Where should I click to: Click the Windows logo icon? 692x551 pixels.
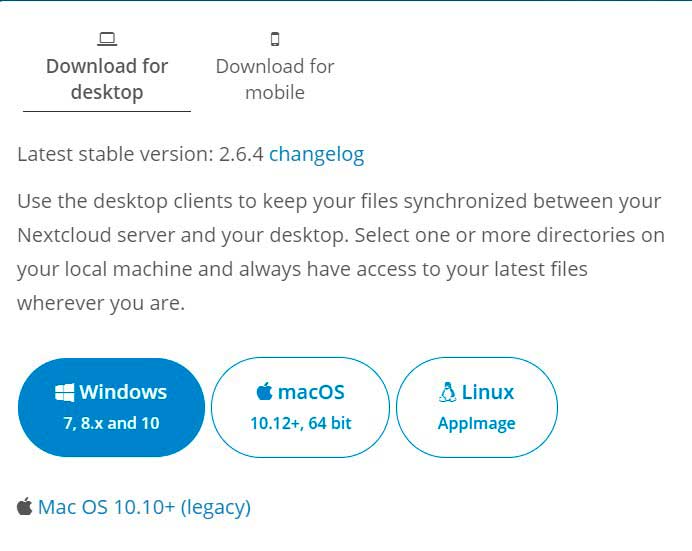click(x=64, y=392)
